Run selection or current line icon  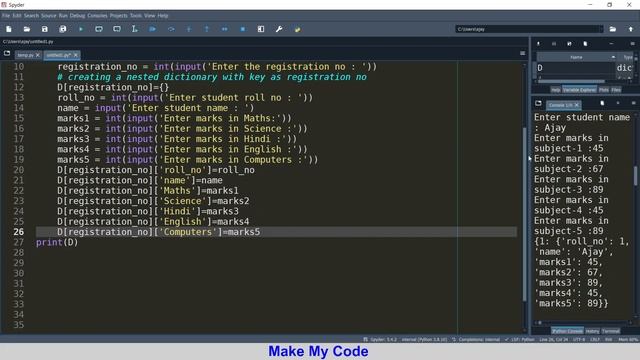coord(134,29)
